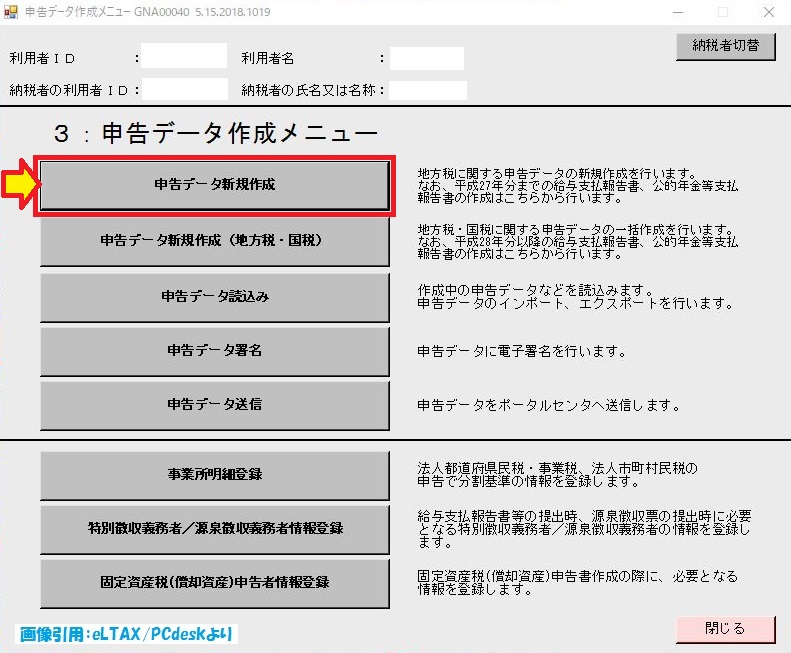Open 事業所明細登録 registration button
The image size is (791, 653).
coord(214,475)
